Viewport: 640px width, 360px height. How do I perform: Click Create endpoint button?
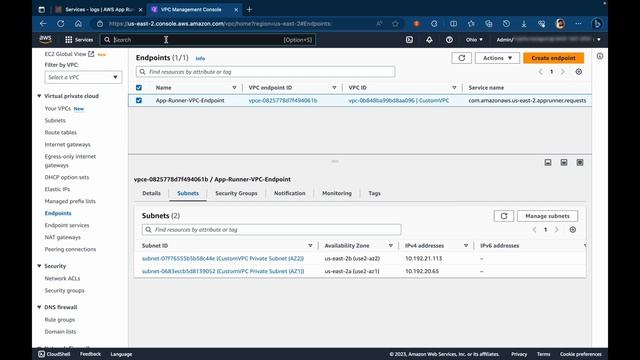553,58
